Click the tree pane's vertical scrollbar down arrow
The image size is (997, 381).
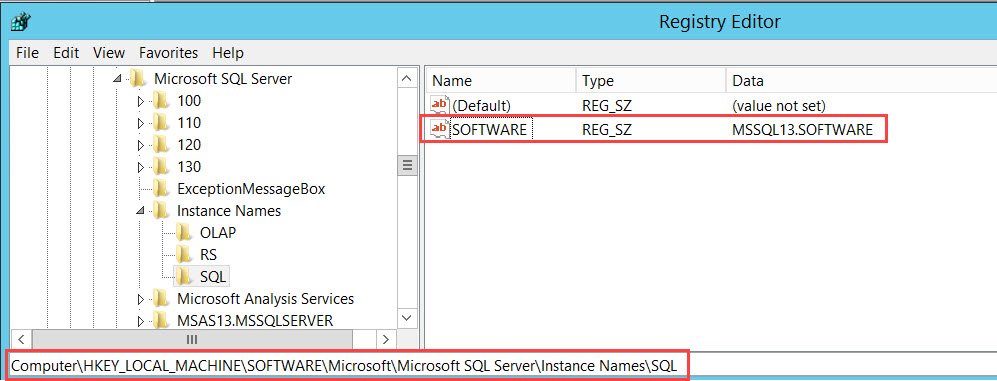(407, 317)
